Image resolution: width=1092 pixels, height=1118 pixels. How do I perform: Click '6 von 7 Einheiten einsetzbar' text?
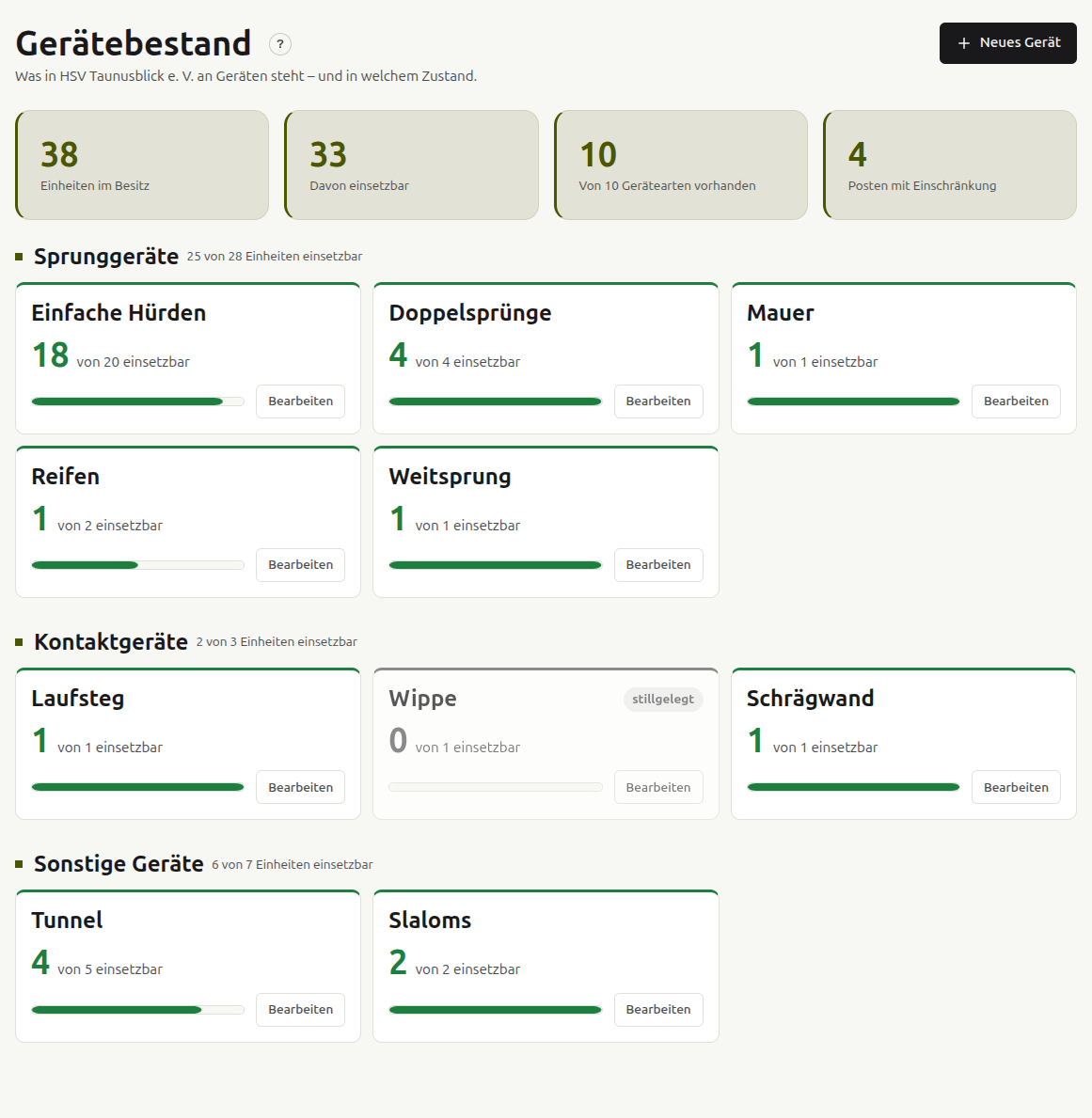pyautogui.click(x=293, y=864)
